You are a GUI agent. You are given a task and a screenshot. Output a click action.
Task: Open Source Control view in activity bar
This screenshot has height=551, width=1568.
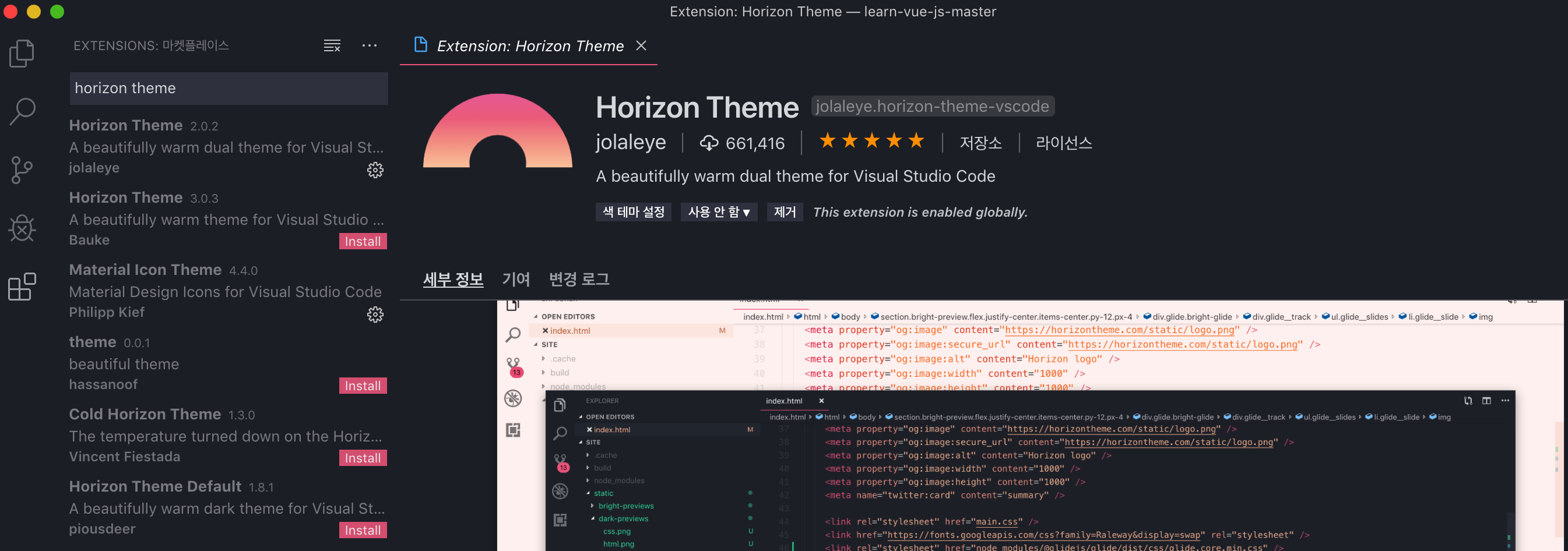point(23,169)
